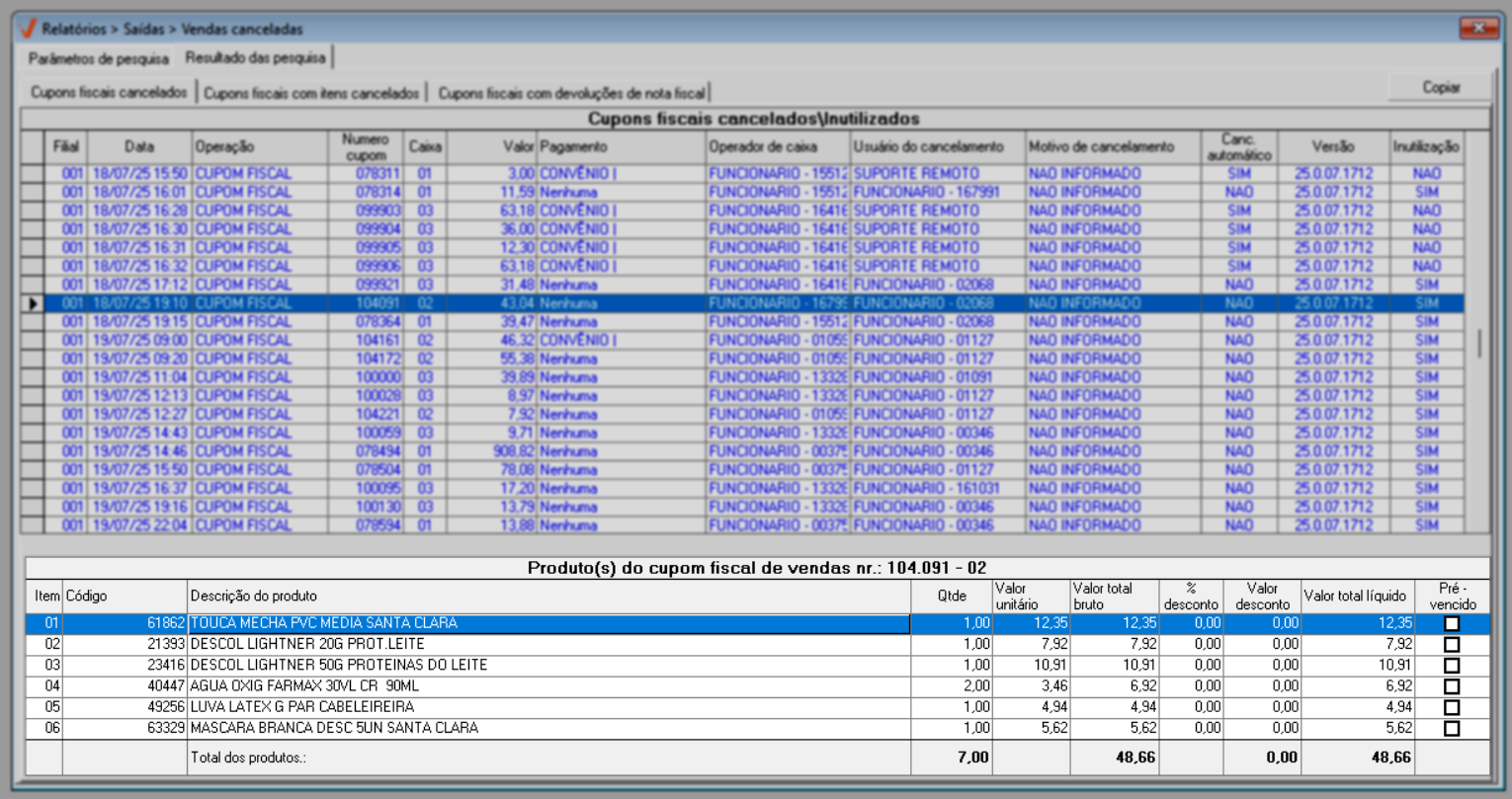
Task: Click the Operador de caixa column header
Action: (x=762, y=146)
